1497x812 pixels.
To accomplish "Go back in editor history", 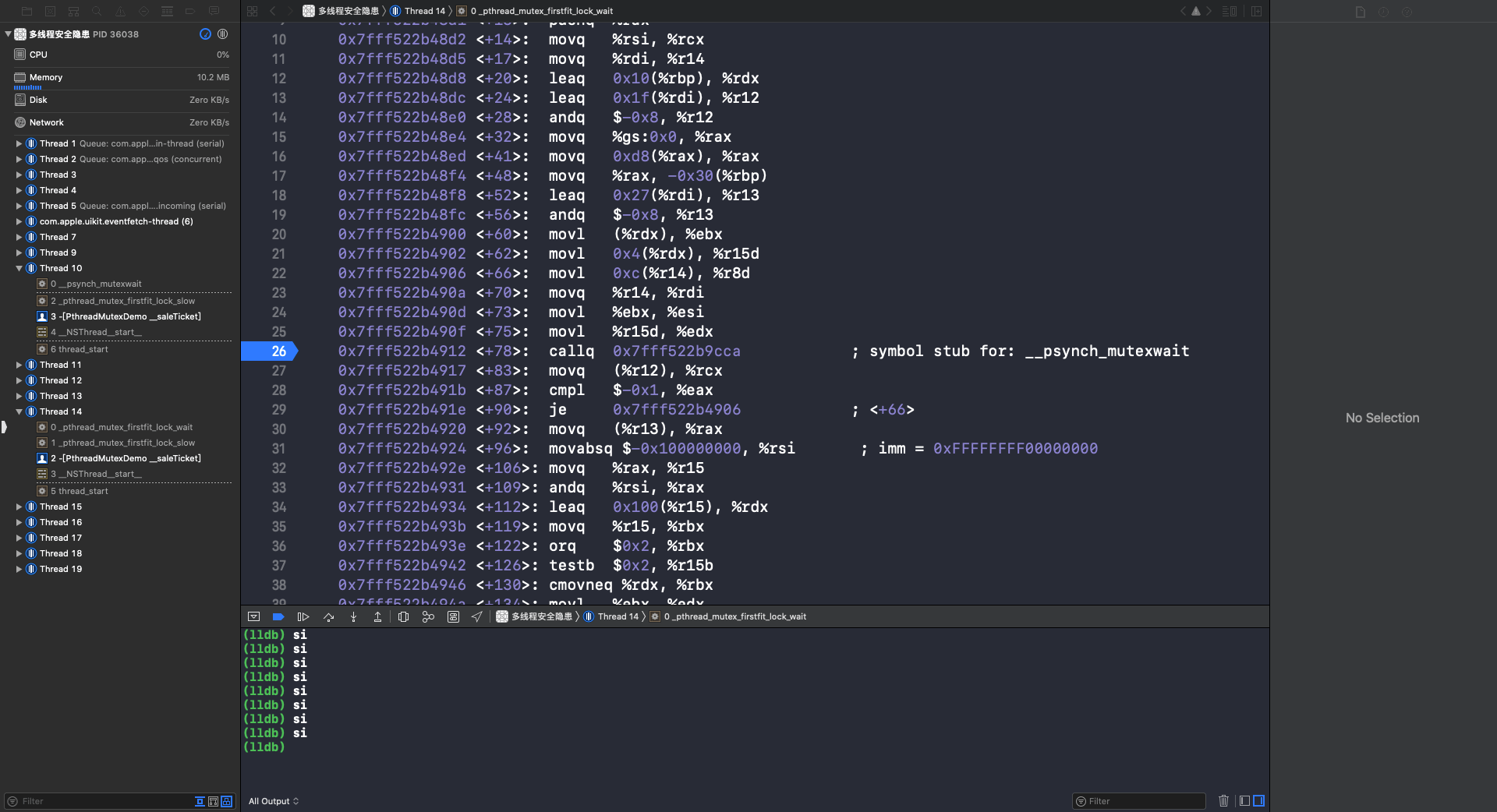I will point(272,11).
